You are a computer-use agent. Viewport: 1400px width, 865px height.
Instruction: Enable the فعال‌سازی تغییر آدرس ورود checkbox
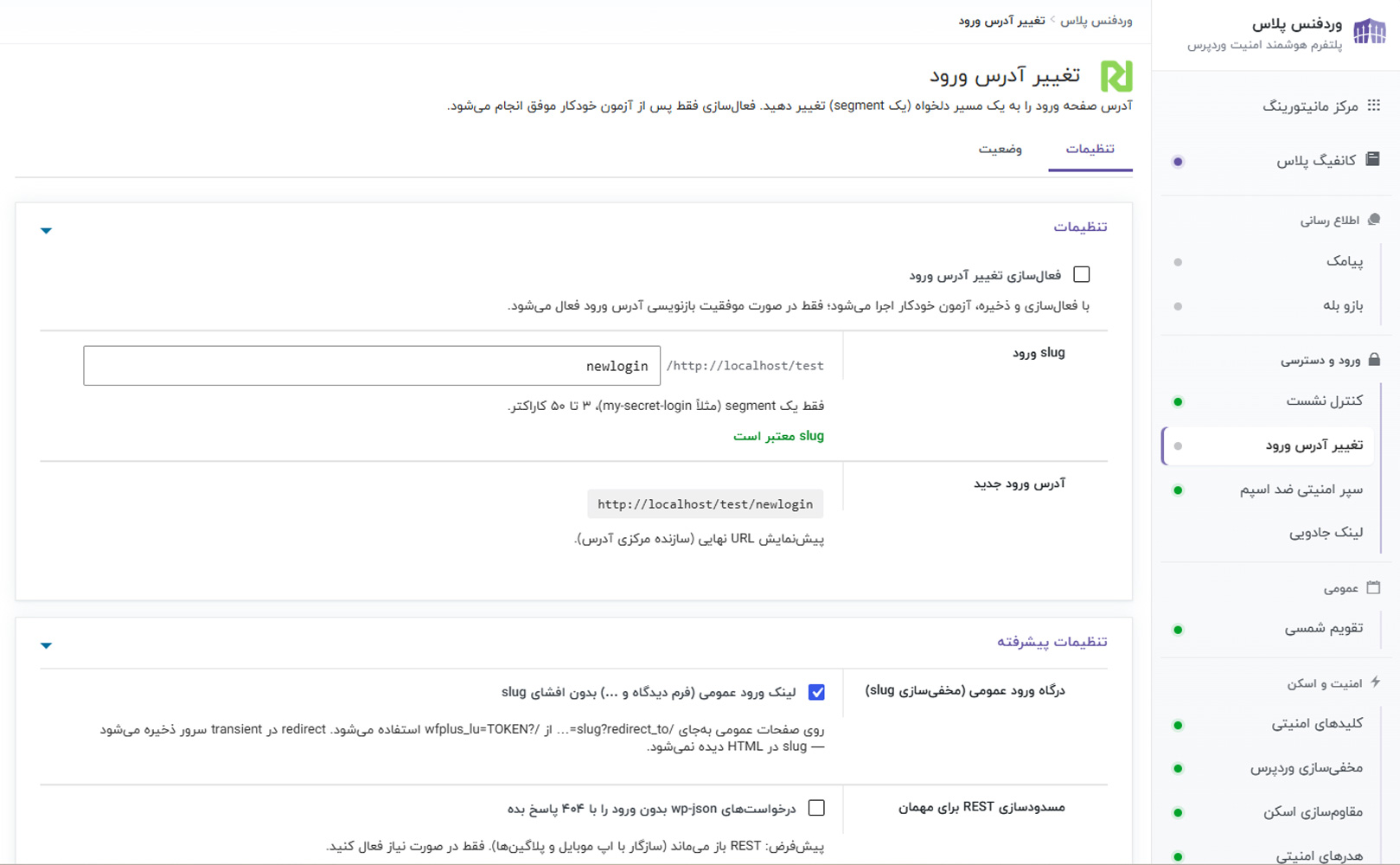[1081, 274]
